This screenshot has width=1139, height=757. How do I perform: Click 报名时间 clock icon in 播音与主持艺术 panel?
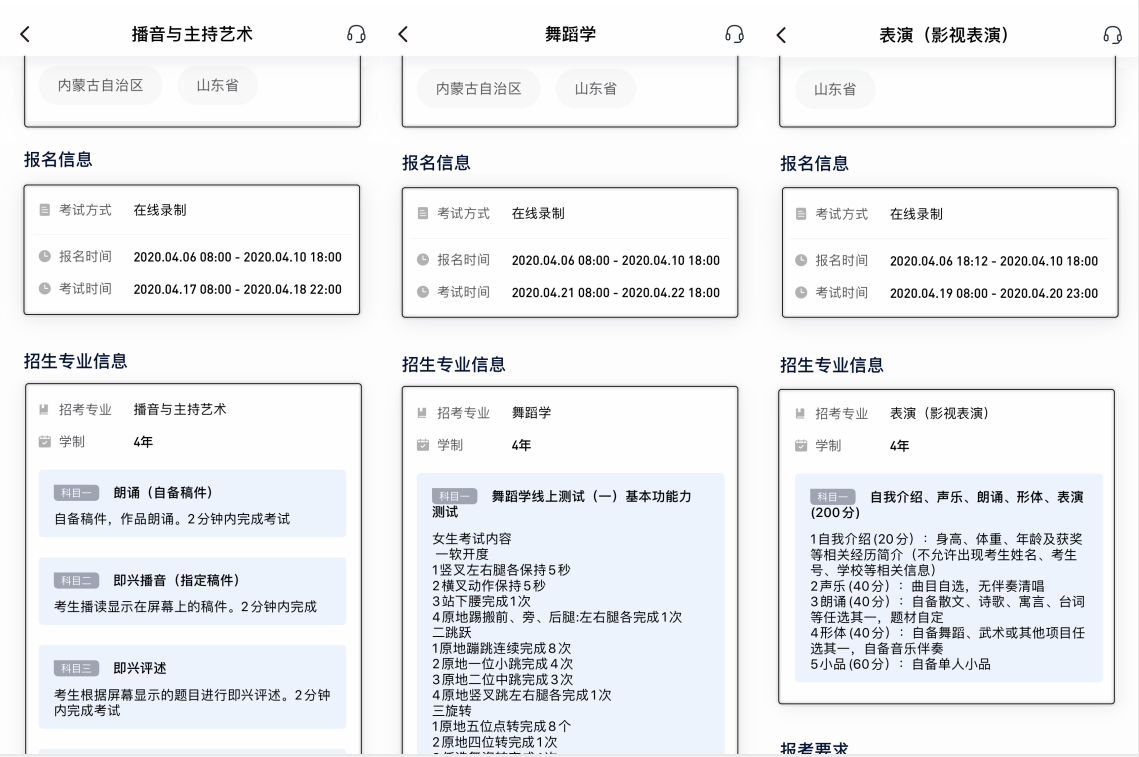pos(45,256)
